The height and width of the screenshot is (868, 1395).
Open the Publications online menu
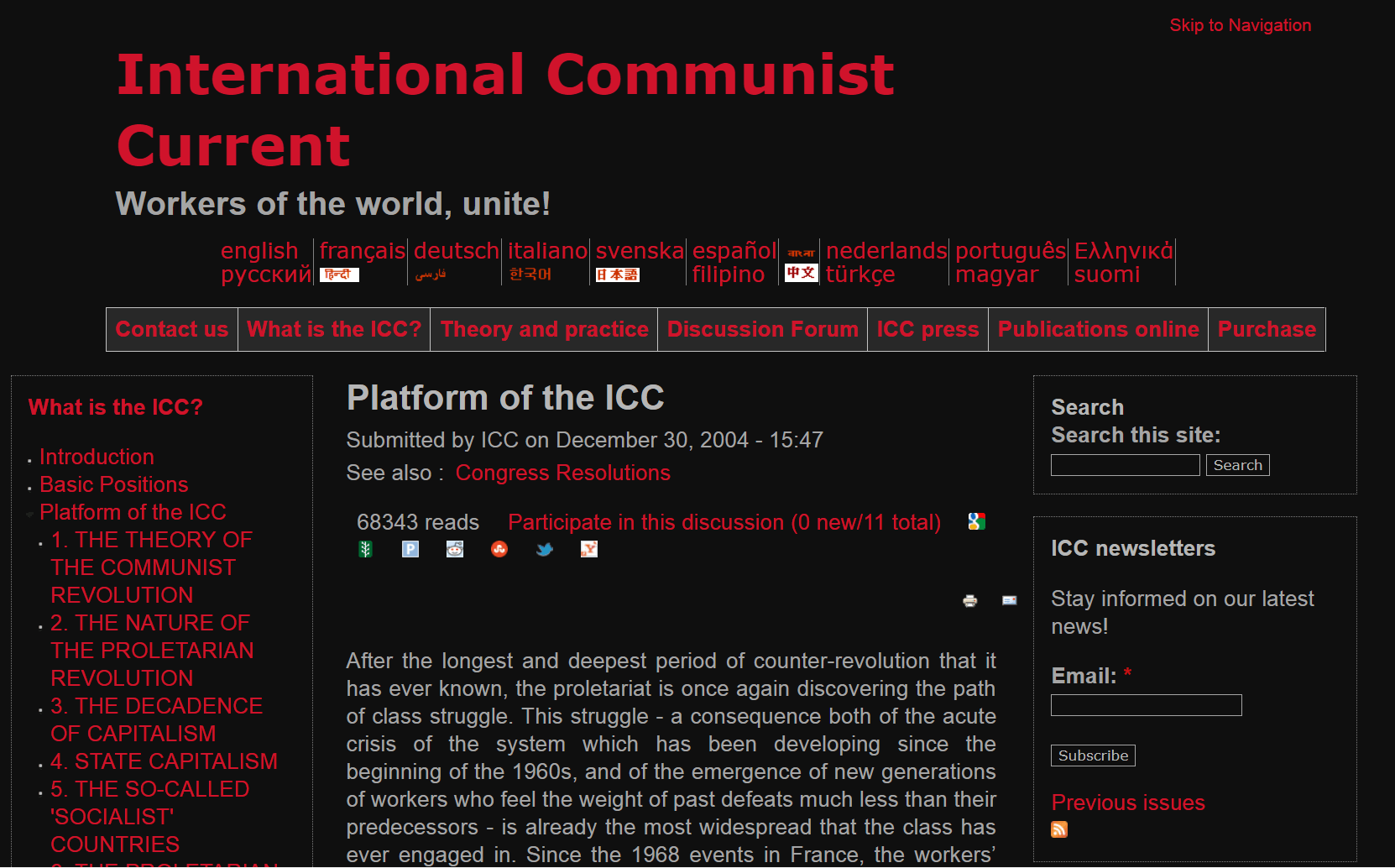click(1098, 329)
